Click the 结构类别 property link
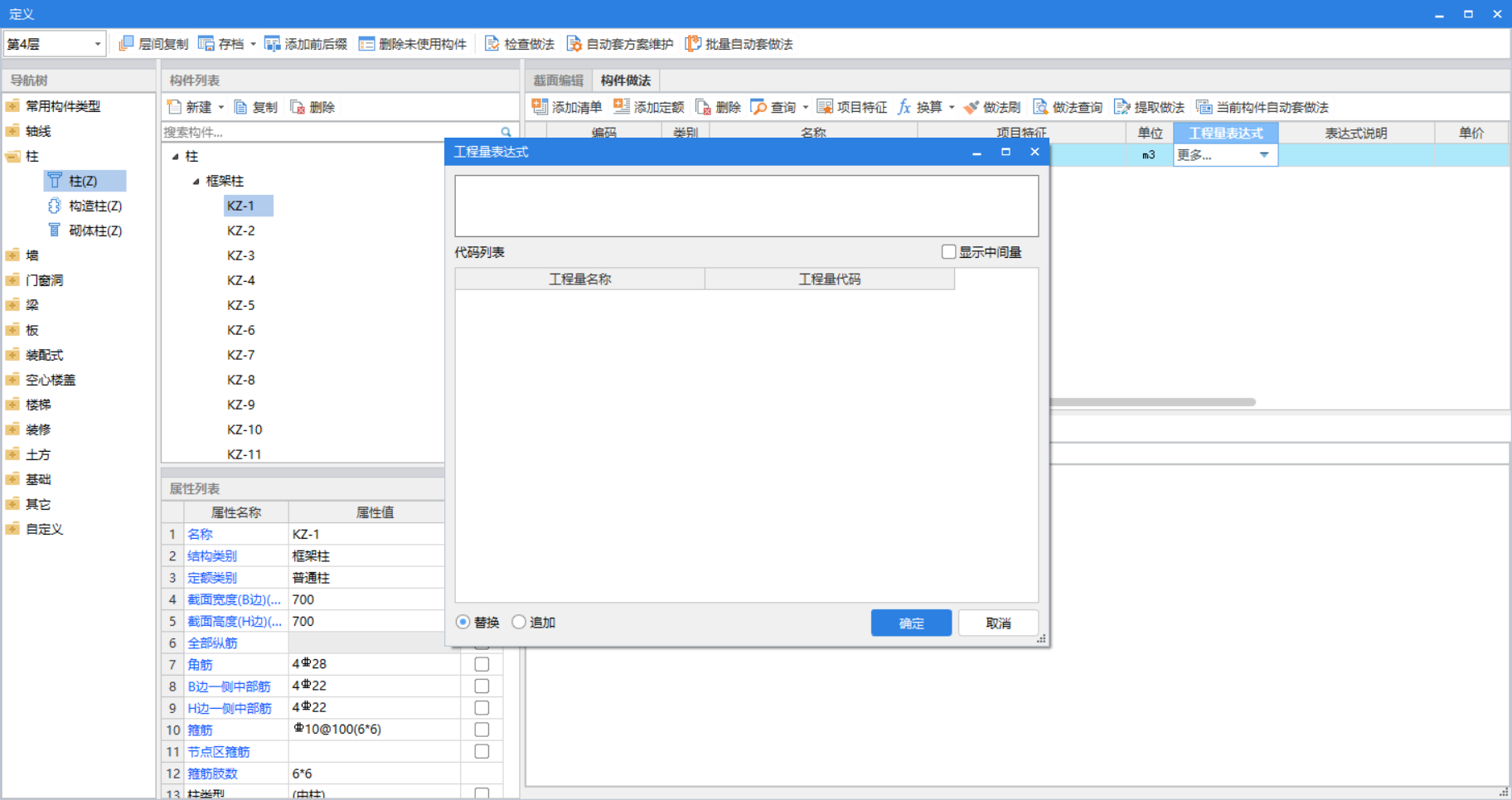The image size is (1512, 800). (x=212, y=556)
